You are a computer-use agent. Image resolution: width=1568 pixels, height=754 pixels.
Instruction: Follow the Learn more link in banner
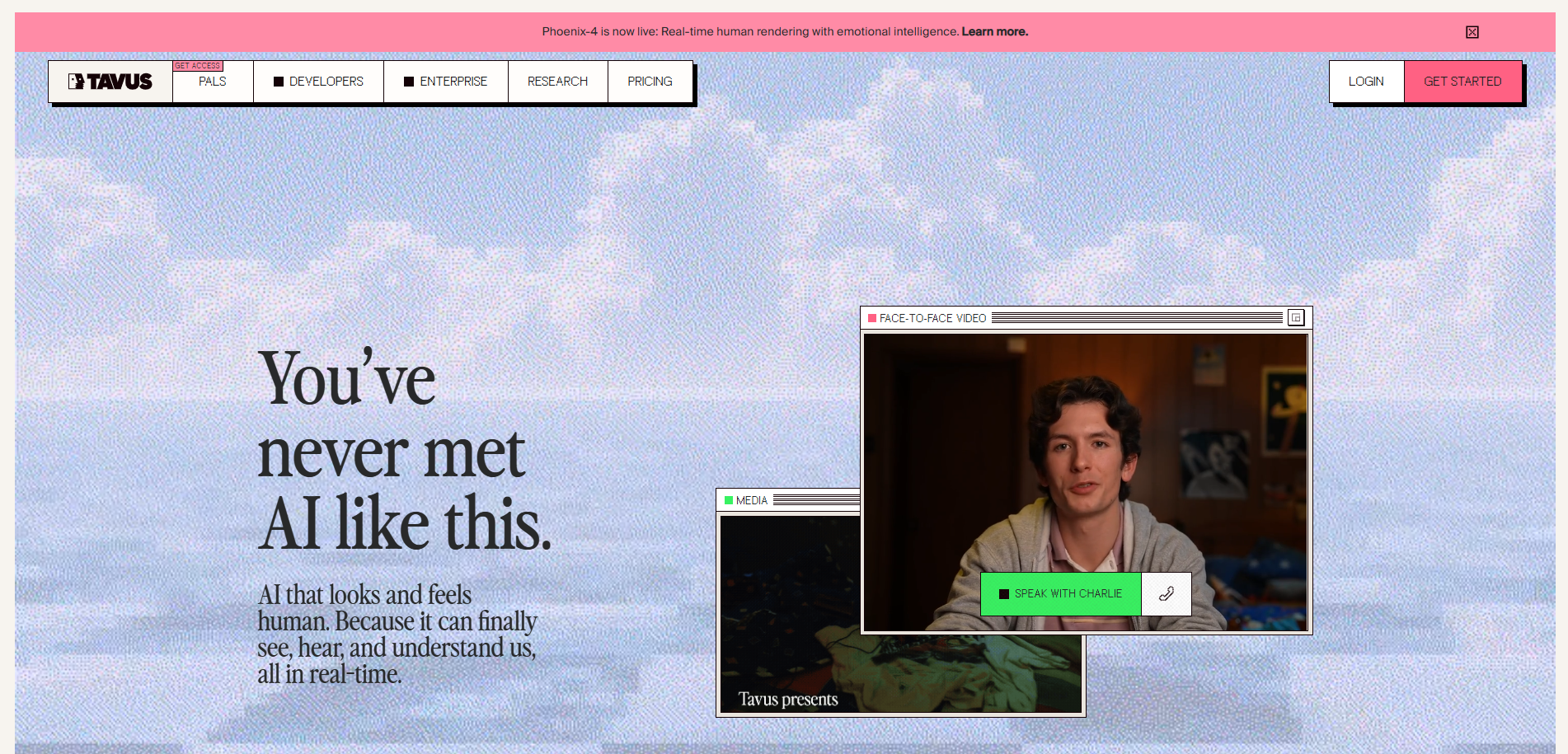tap(994, 32)
